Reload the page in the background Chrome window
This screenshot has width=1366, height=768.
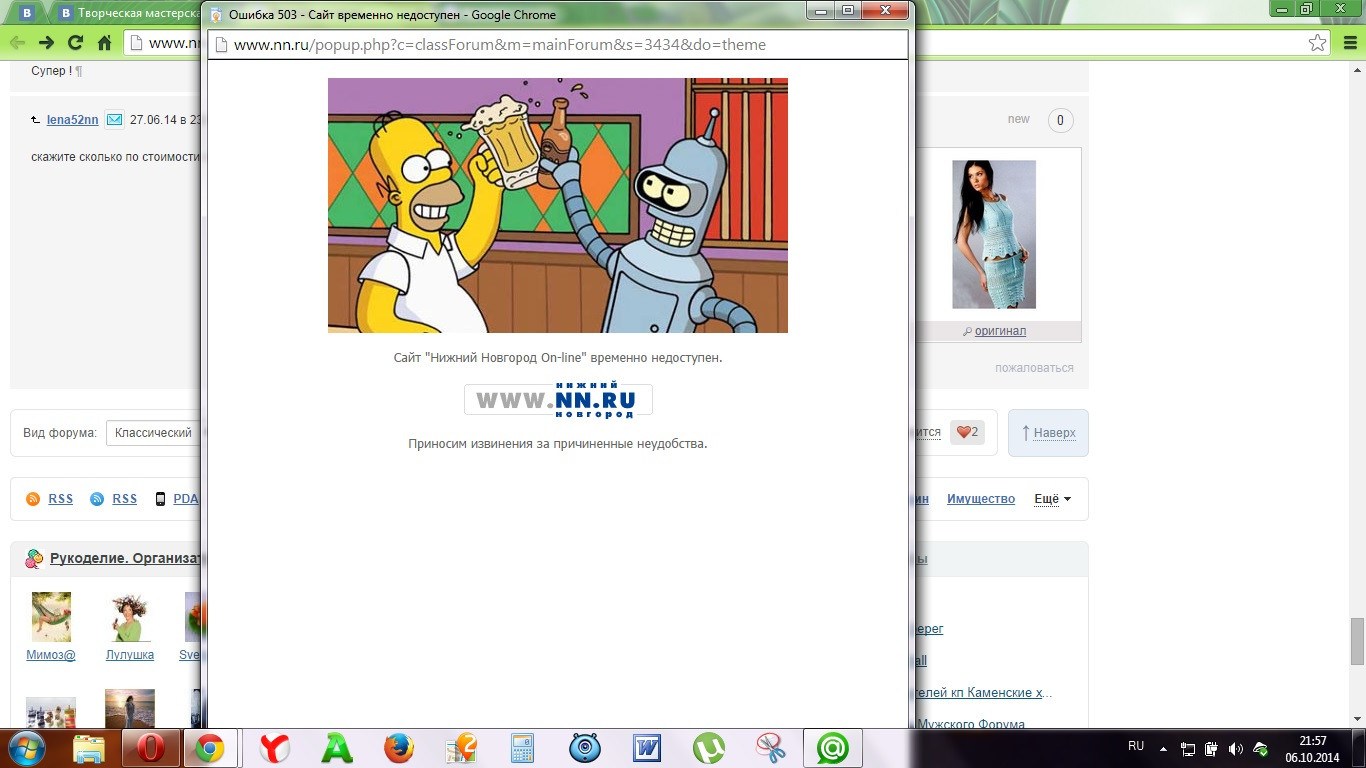75,43
